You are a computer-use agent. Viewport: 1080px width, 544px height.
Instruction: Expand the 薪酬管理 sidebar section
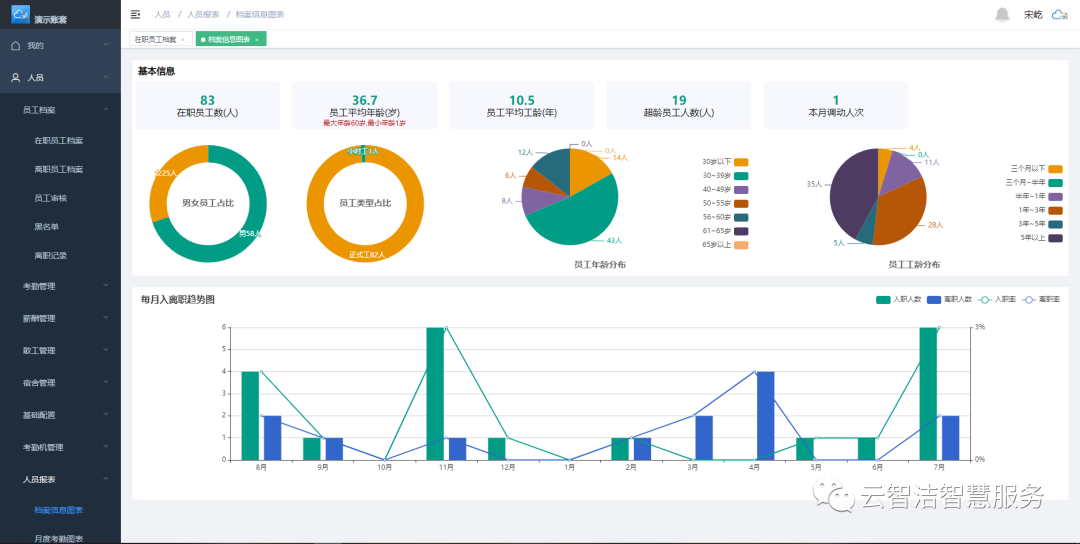[60, 318]
